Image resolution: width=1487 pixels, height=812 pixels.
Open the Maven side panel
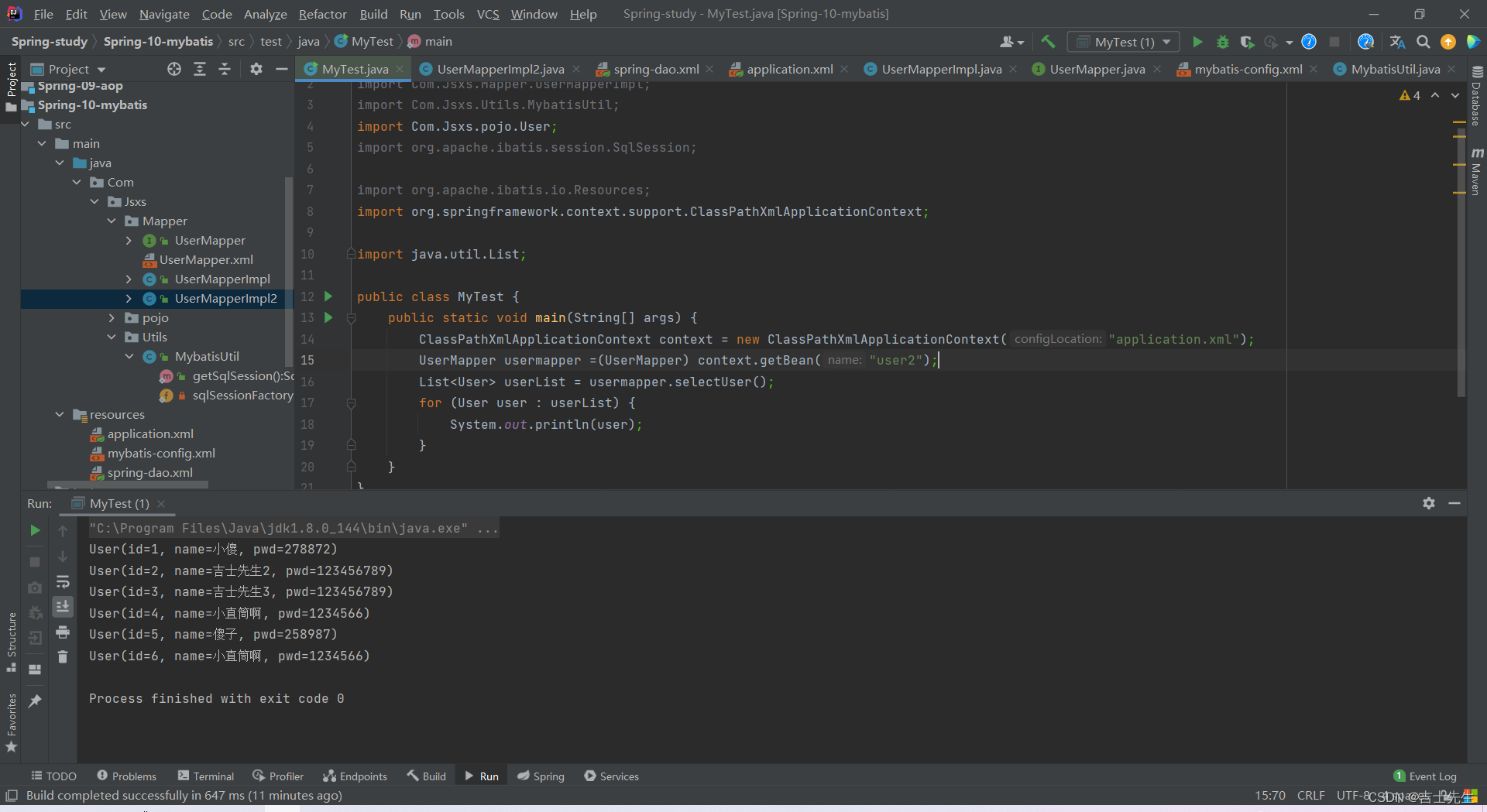(1476, 170)
